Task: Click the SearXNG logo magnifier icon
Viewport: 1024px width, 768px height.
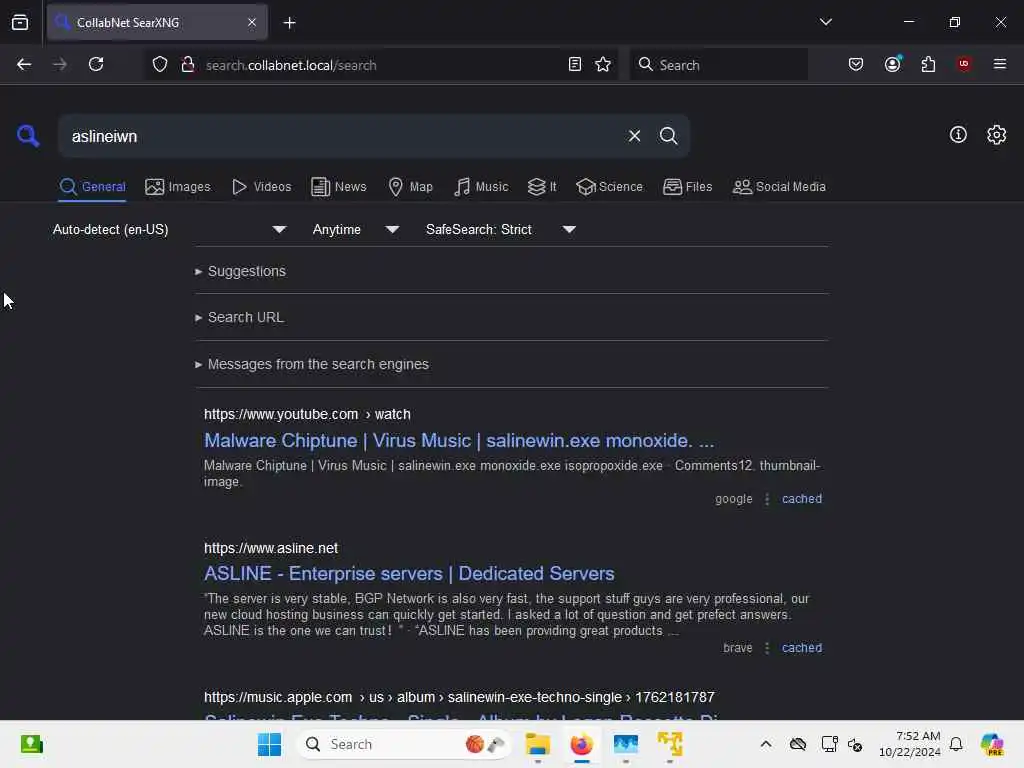Action: point(27,136)
